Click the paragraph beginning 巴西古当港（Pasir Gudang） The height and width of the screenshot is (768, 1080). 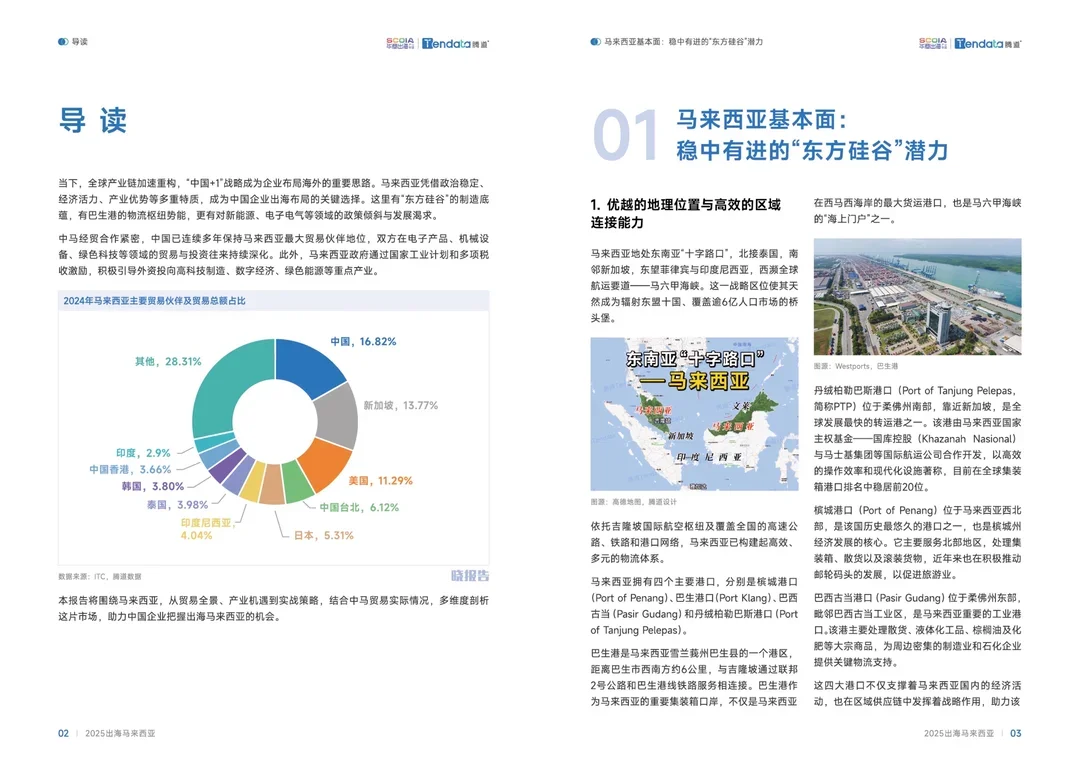(917, 630)
